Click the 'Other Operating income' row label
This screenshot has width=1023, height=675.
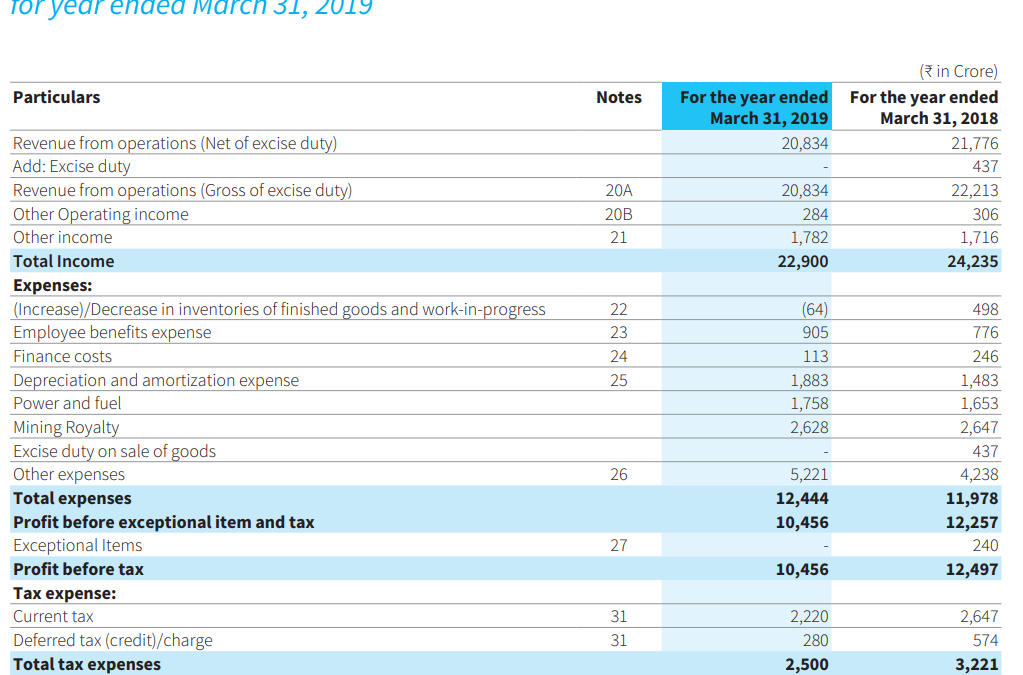[x=100, y=214]
